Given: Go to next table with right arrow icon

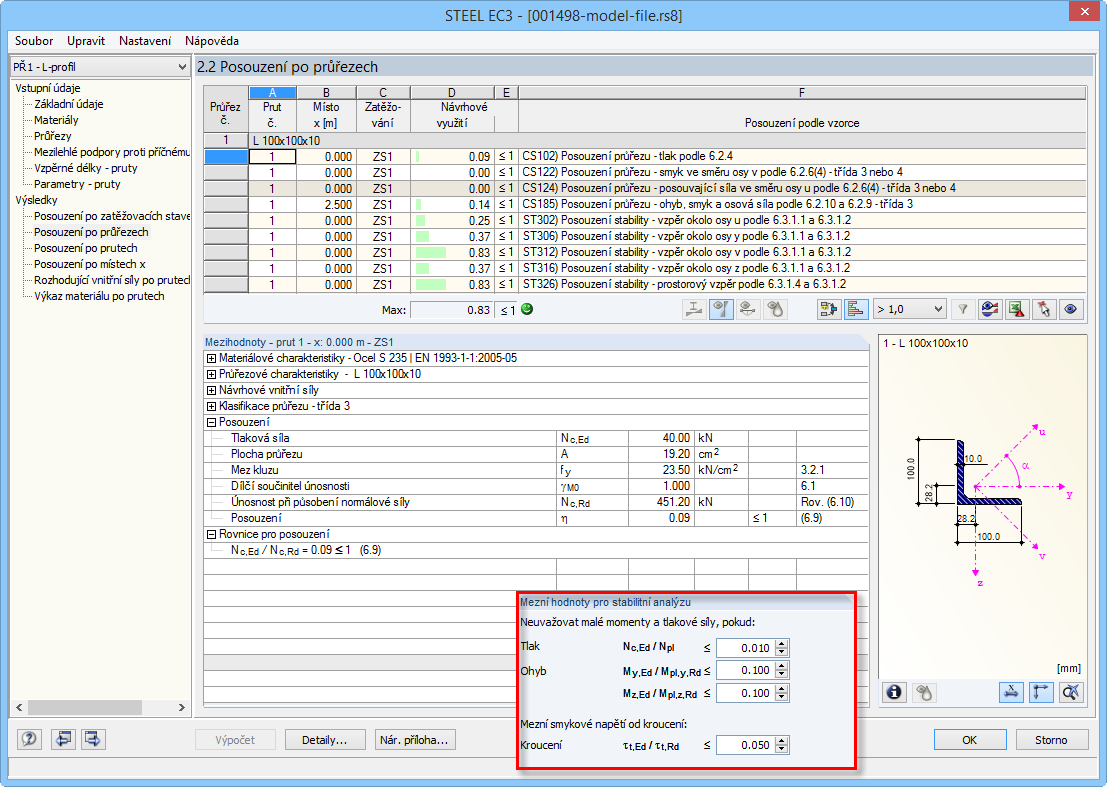Looking at the screenshot, I should 92,739.
